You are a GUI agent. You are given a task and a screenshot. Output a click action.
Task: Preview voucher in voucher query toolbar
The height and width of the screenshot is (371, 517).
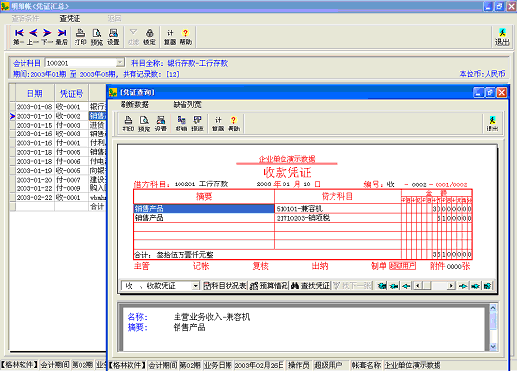click(144, 123)
